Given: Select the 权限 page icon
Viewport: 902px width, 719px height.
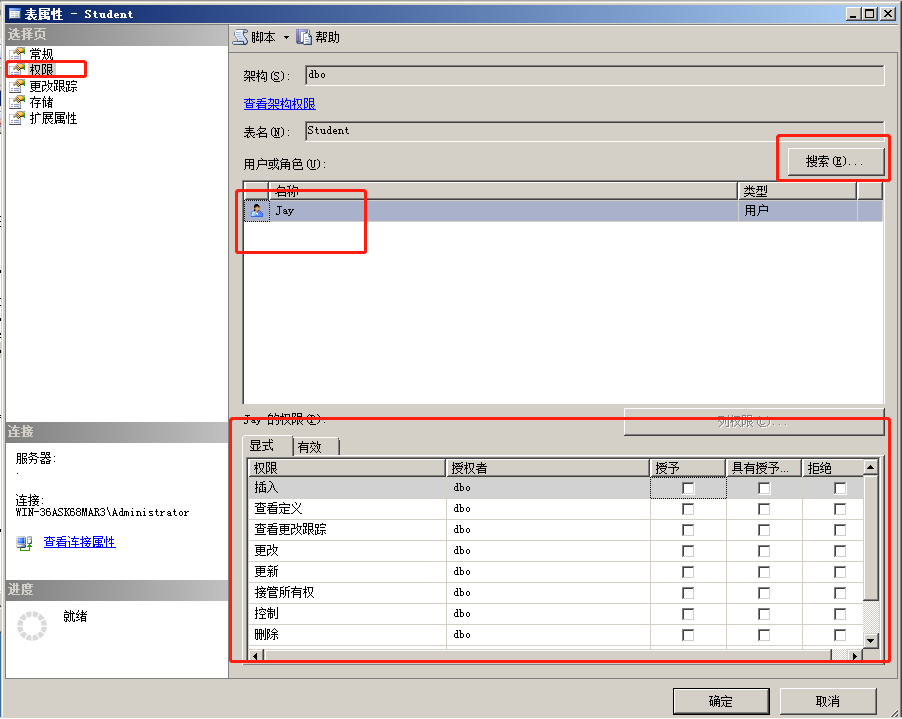Looking at the screenshot, I should click(18, 70).
